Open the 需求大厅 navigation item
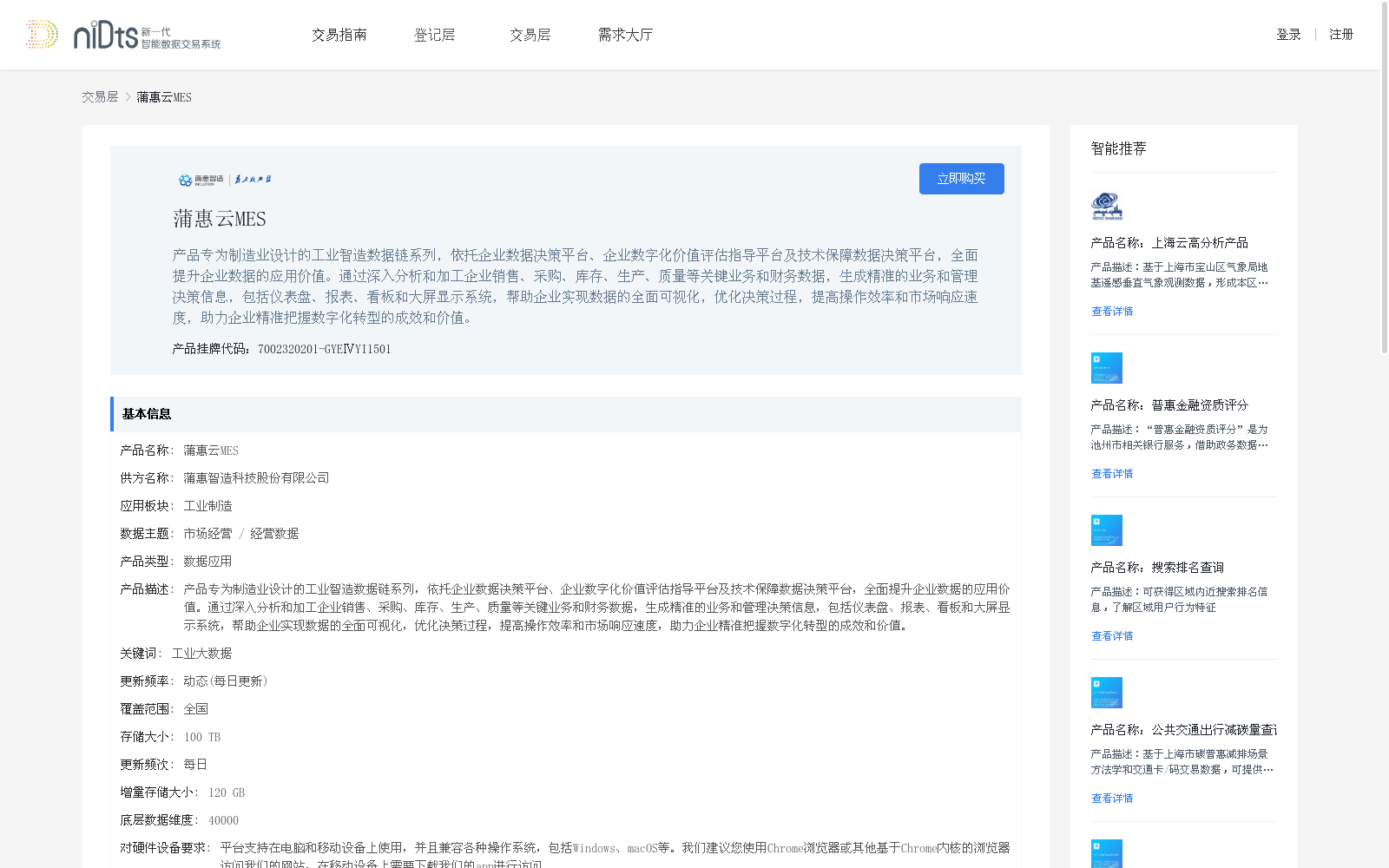 click(x=625, y=35)
